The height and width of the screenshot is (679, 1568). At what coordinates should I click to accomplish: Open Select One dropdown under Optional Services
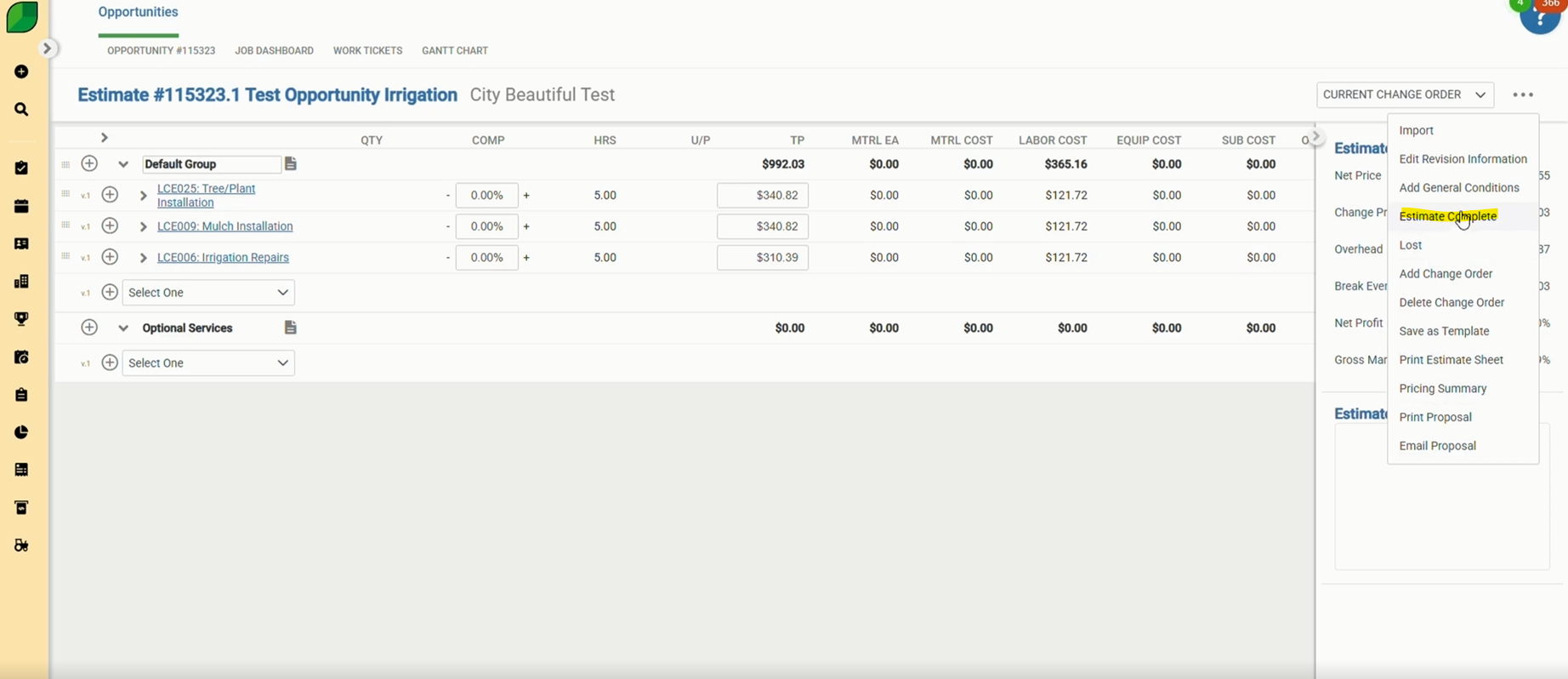(208, 363)
